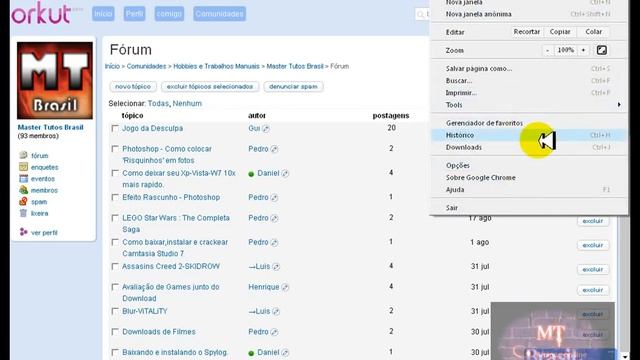Click the Recortar edit button
The height and width of the screenshot is (360, 640).
coord(527,31)
